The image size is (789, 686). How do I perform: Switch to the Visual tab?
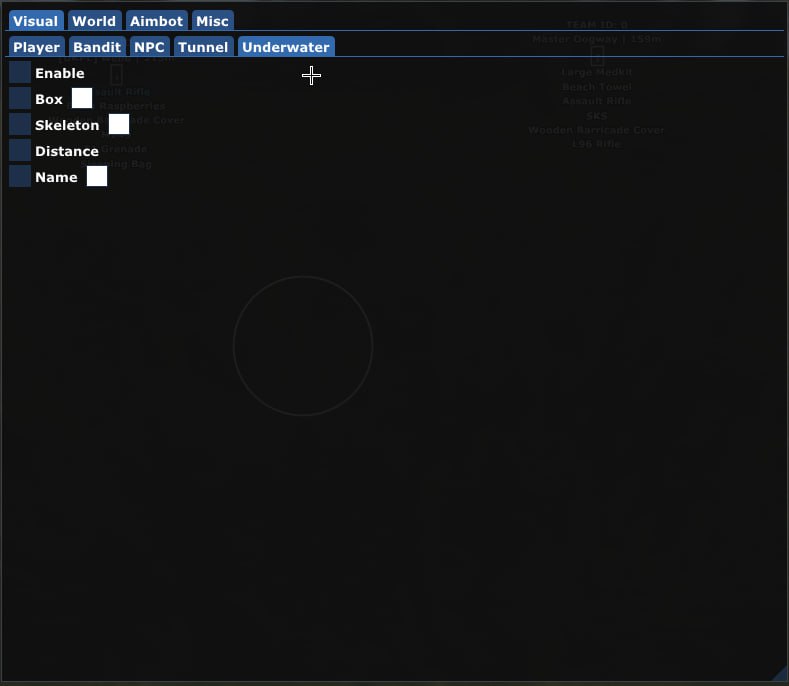[x=36, y=21]
